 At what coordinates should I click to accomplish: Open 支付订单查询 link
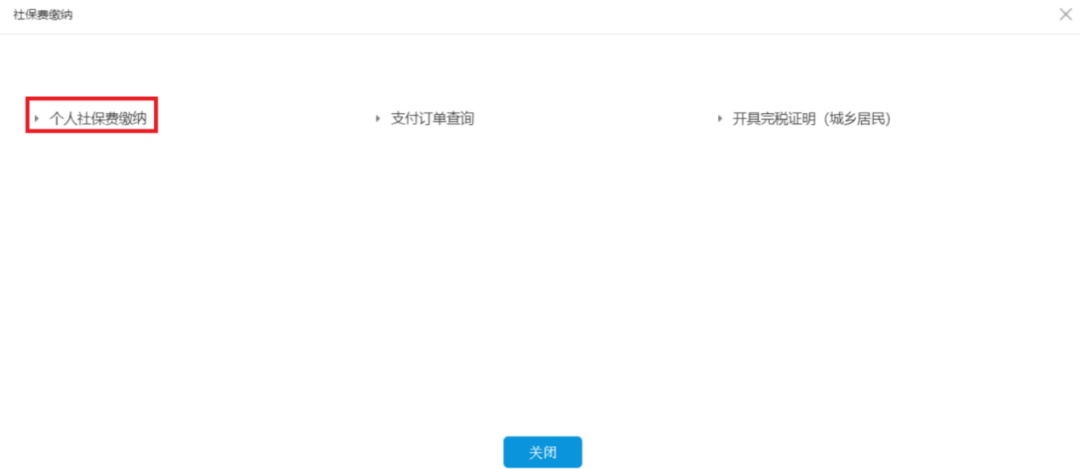433,118
